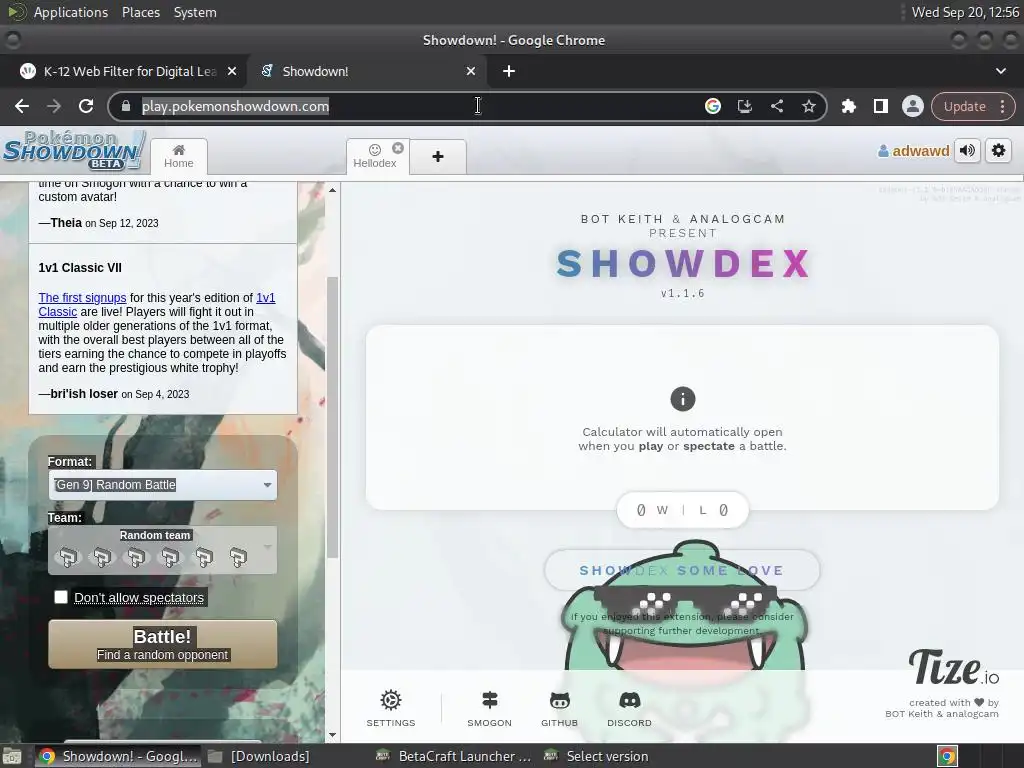Screen dimensions: 1024x768
Task: Reload the Showdown page
Action: [86, 106]
